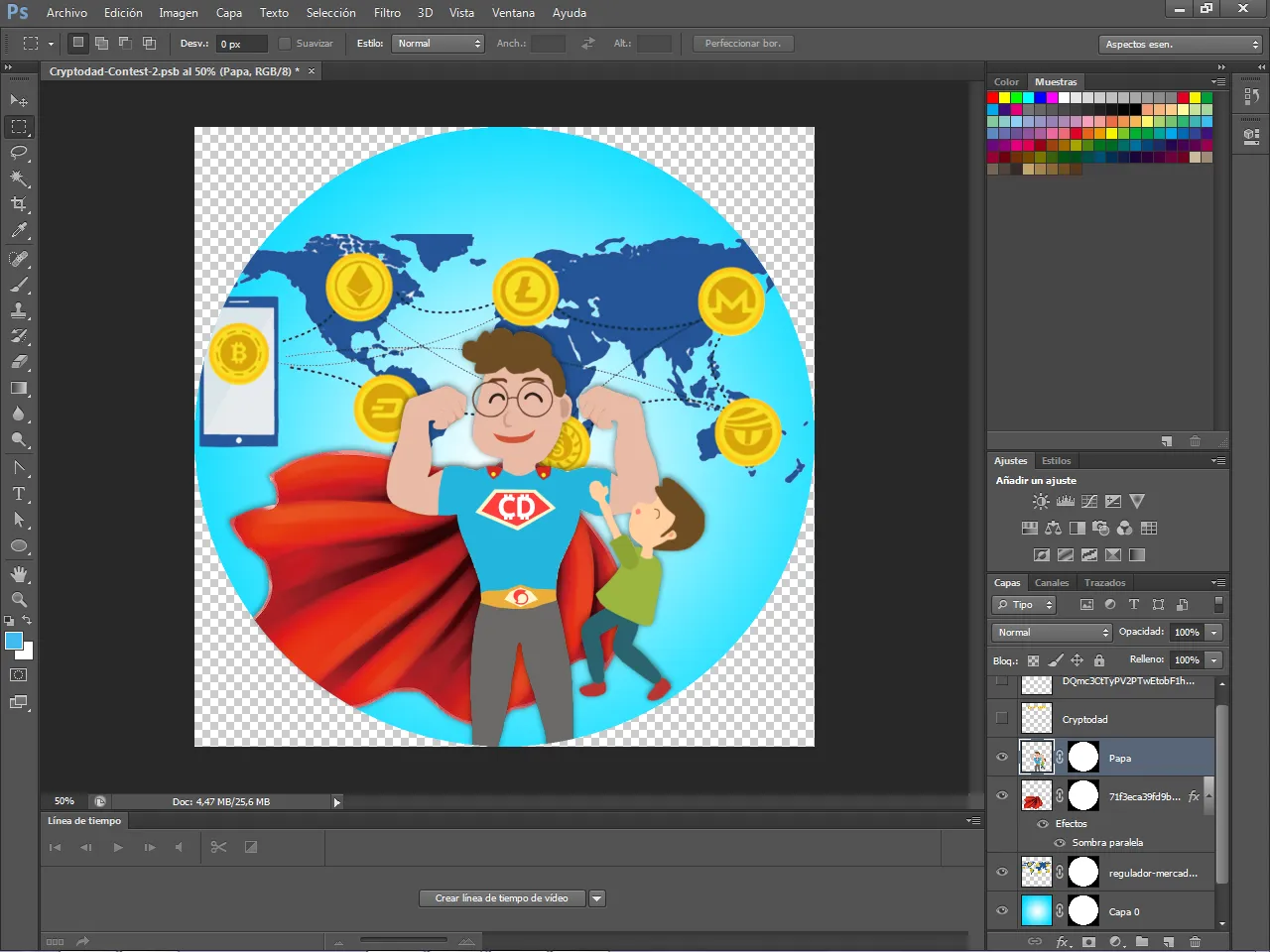Open the Tipo layer filter dropdown

(1024, 605)
